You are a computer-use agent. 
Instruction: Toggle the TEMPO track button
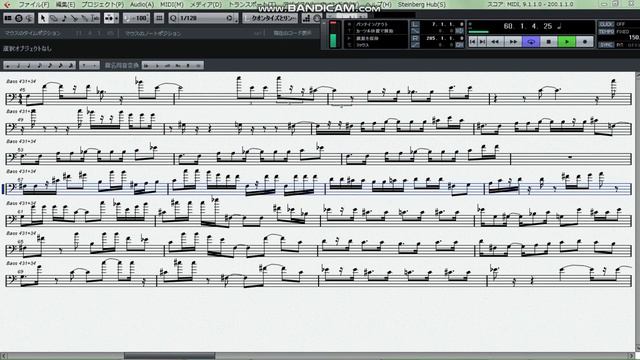pyautogui.click(x=606, y=31)
